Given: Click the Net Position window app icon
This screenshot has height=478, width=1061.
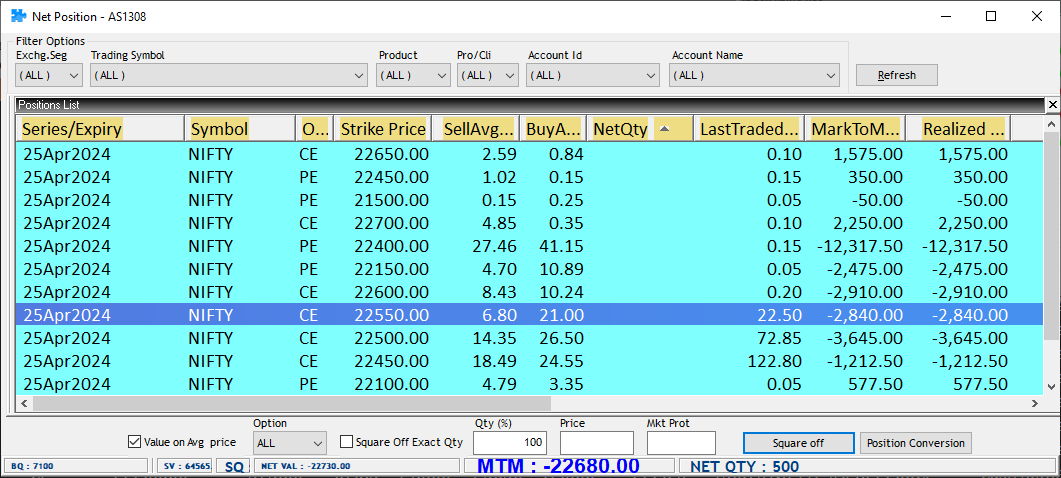Looking at the screenshot, I should click(x=19, y=16).
